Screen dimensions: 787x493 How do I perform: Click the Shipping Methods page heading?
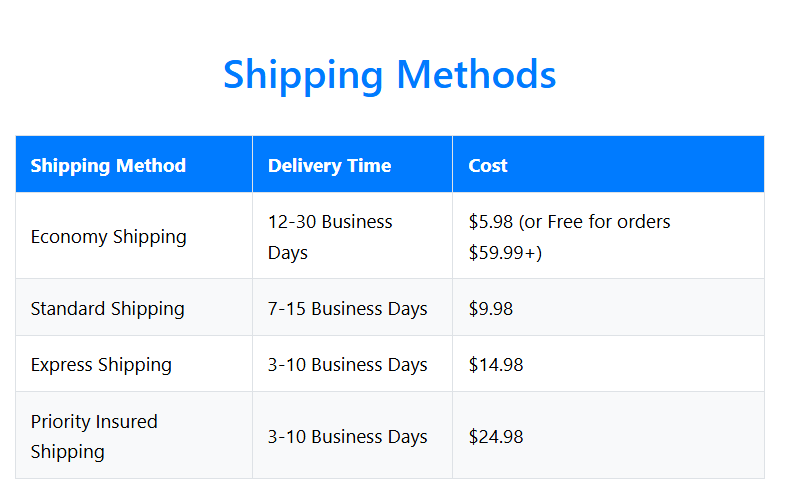pyautogui.click(x=389, y=75)
